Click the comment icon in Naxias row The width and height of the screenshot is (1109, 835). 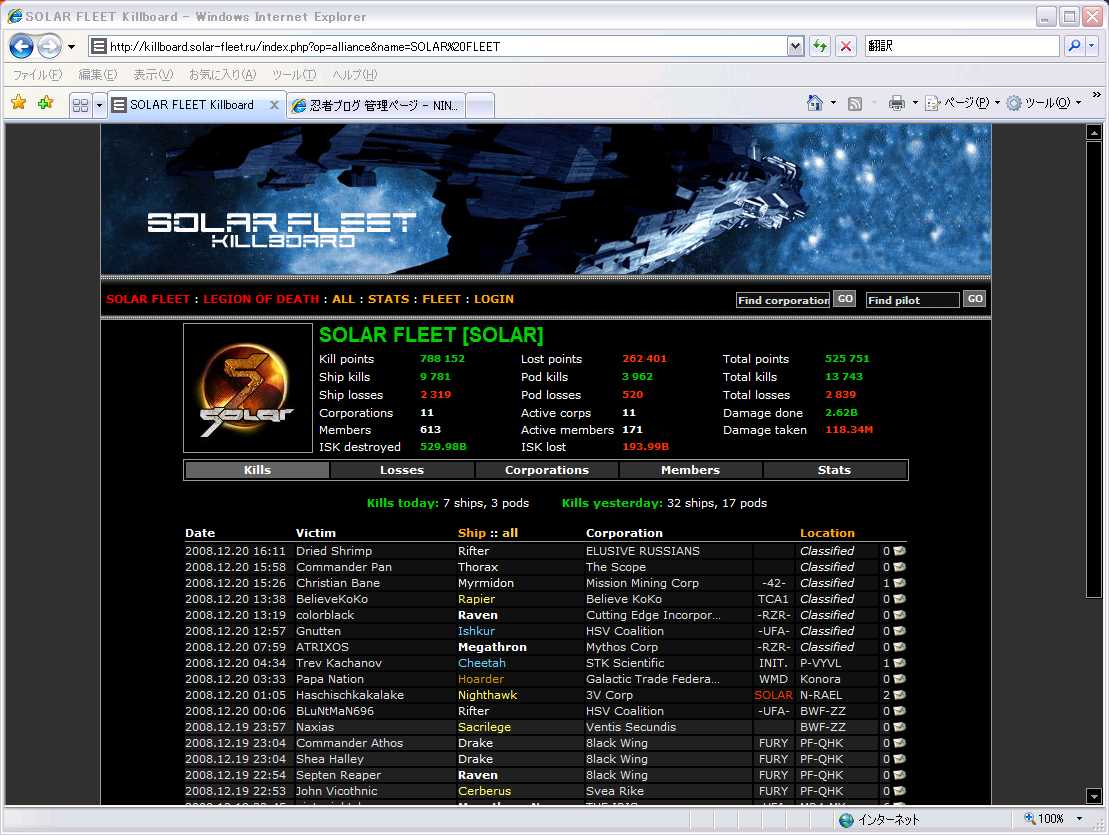(900, 727)
